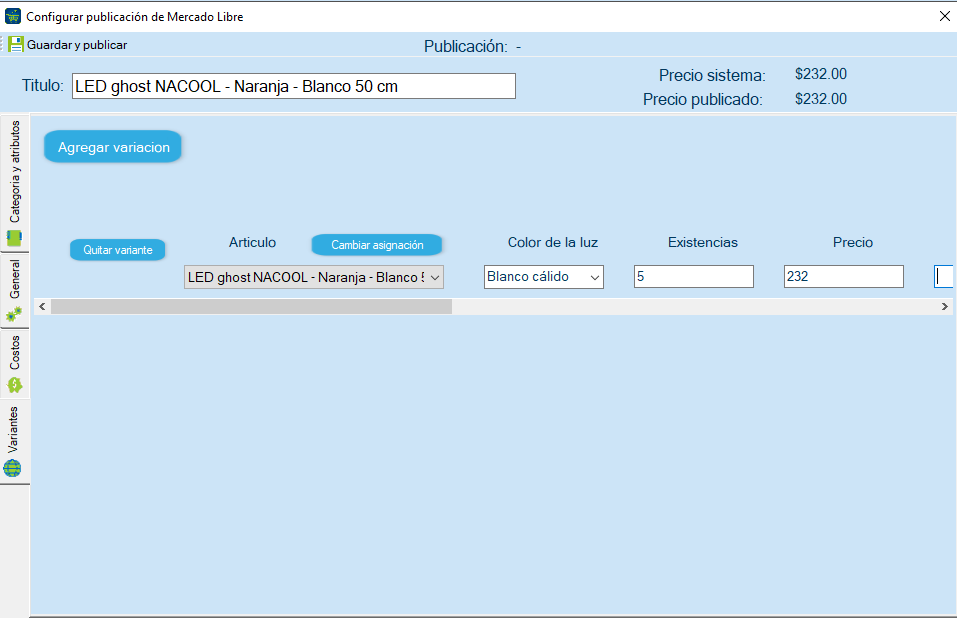Click the Existencias field showing 5
The height and width of the screenshot is (618, 957).
point(693,276)
